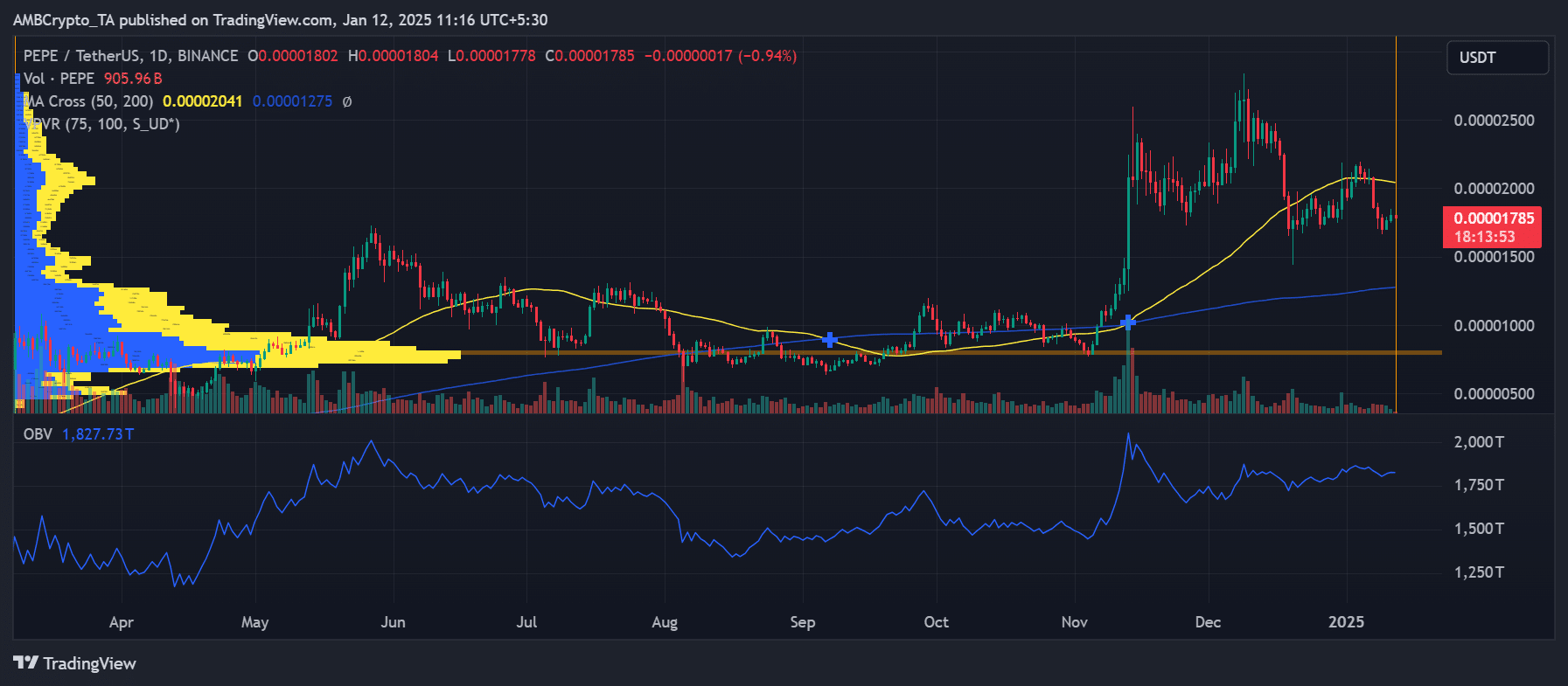Click the orange horizontal point-of-control line

(962, 352)
